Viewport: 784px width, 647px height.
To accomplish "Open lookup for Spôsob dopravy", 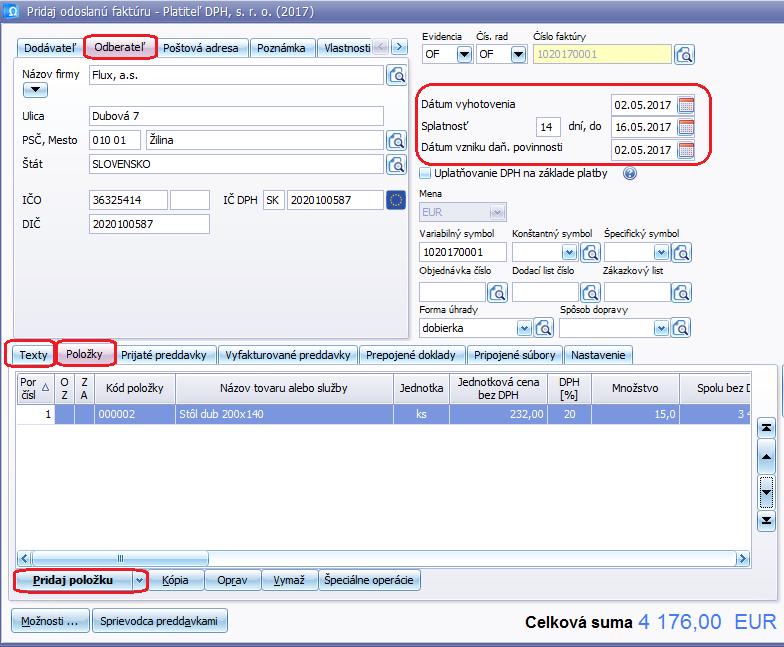I will [x=682, y=328].
